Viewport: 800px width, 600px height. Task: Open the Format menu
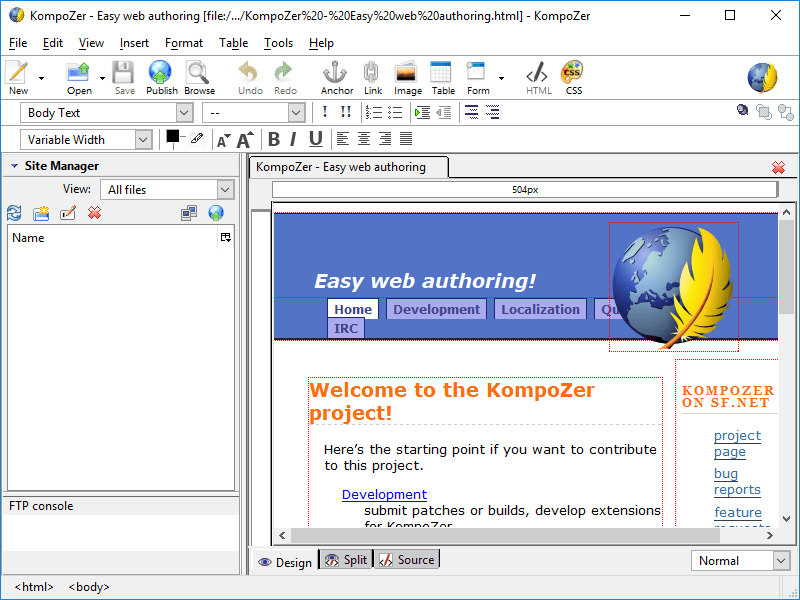tap(184, 43)
